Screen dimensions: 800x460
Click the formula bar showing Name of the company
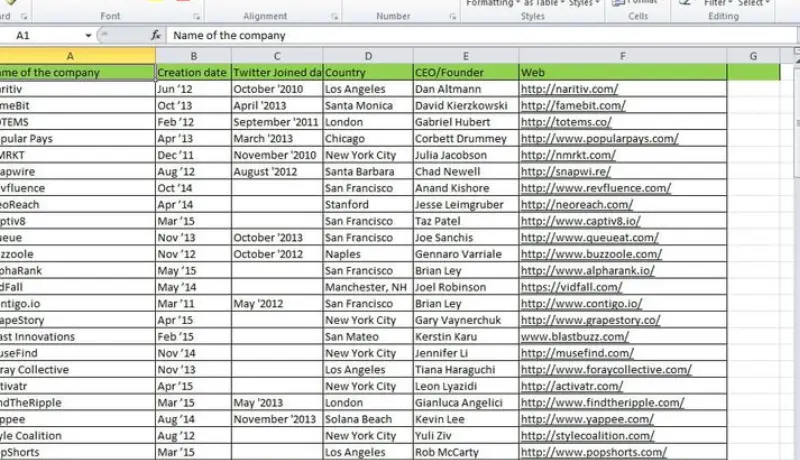[x=480, y=35]
